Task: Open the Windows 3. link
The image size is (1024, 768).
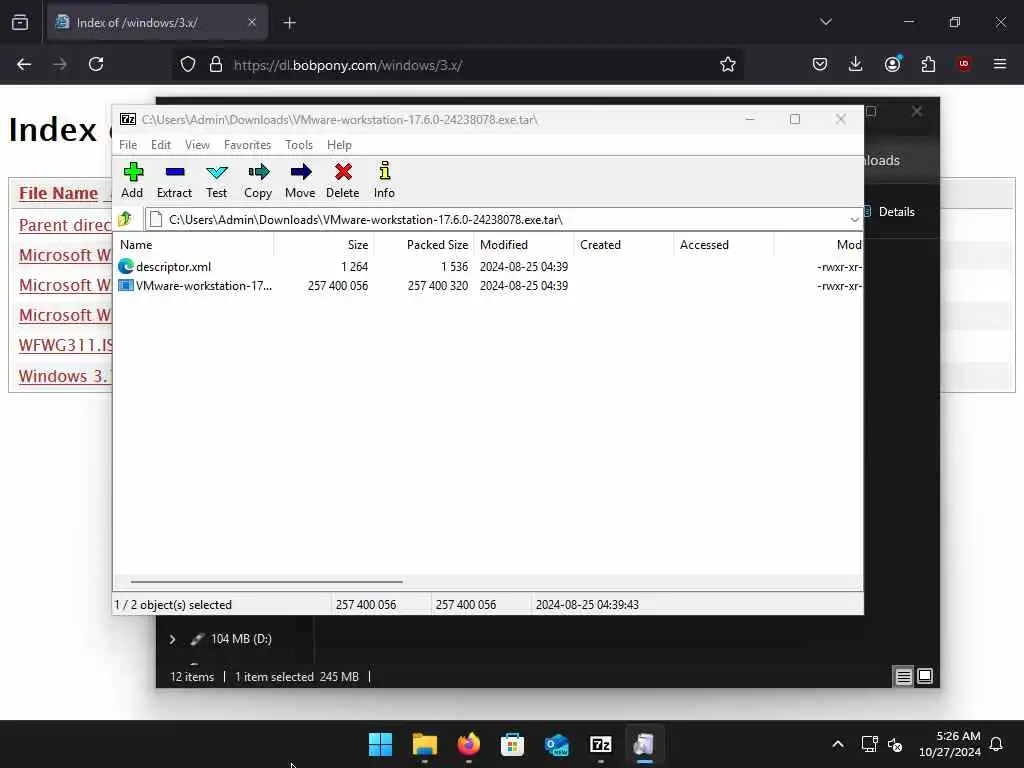Action: 65,376
